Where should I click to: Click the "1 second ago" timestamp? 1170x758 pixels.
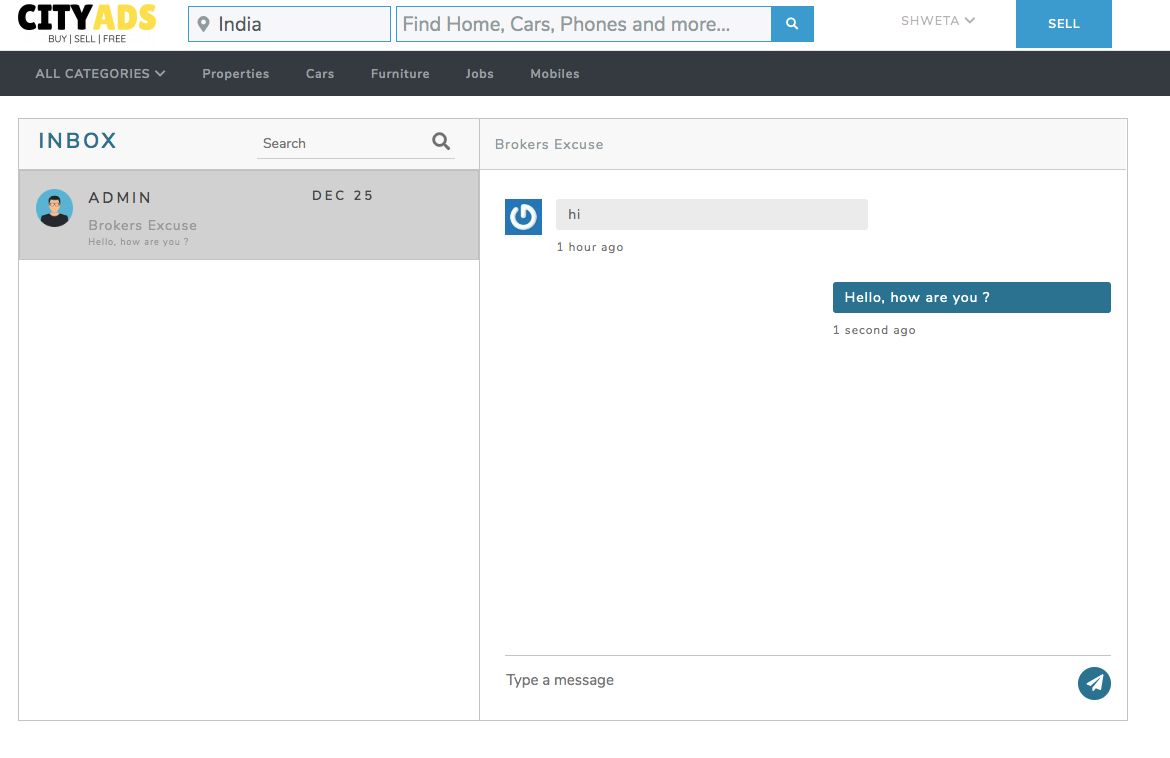coord(875,330)
